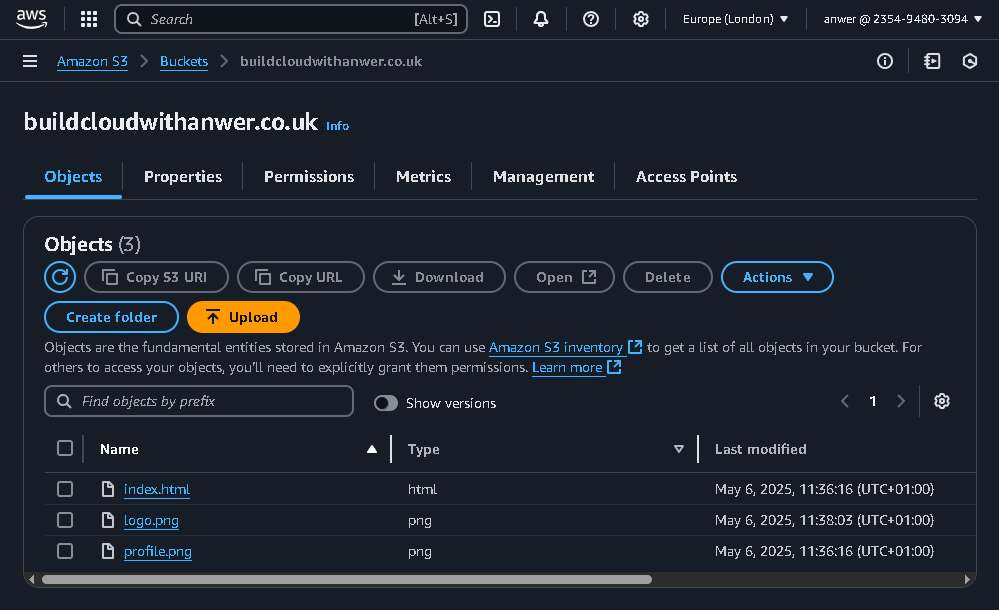Viewport: 999px width, 610px height.
Task: Open the notifications bell
Action: point(541,19)
